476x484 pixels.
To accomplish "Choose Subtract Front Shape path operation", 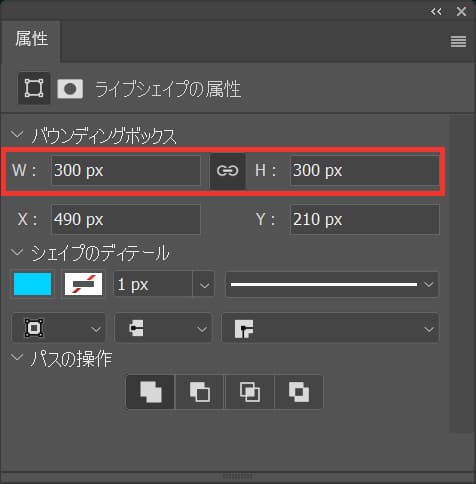I will (x=200, y=392).
